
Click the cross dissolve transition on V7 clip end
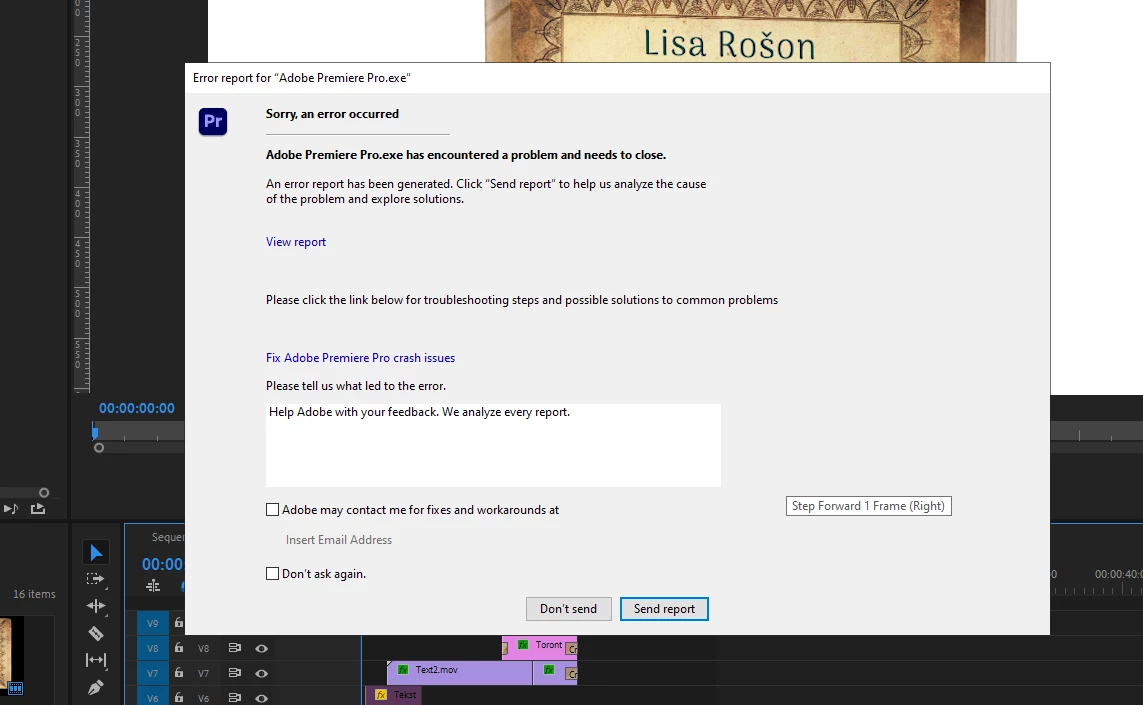[572, 674]
